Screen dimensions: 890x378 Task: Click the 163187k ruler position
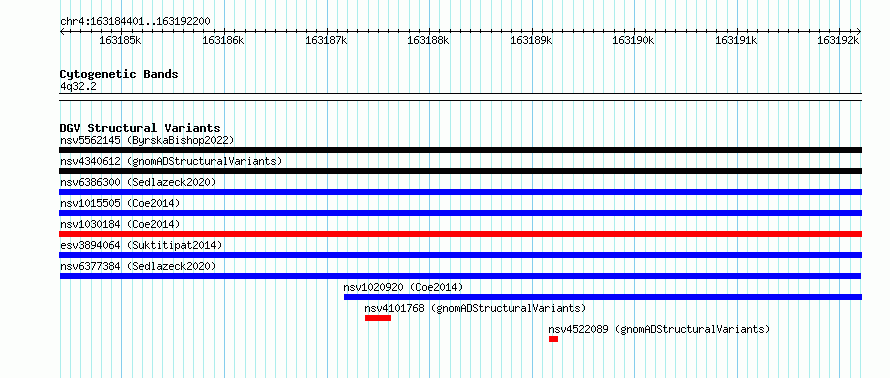(x=326, y=41)
